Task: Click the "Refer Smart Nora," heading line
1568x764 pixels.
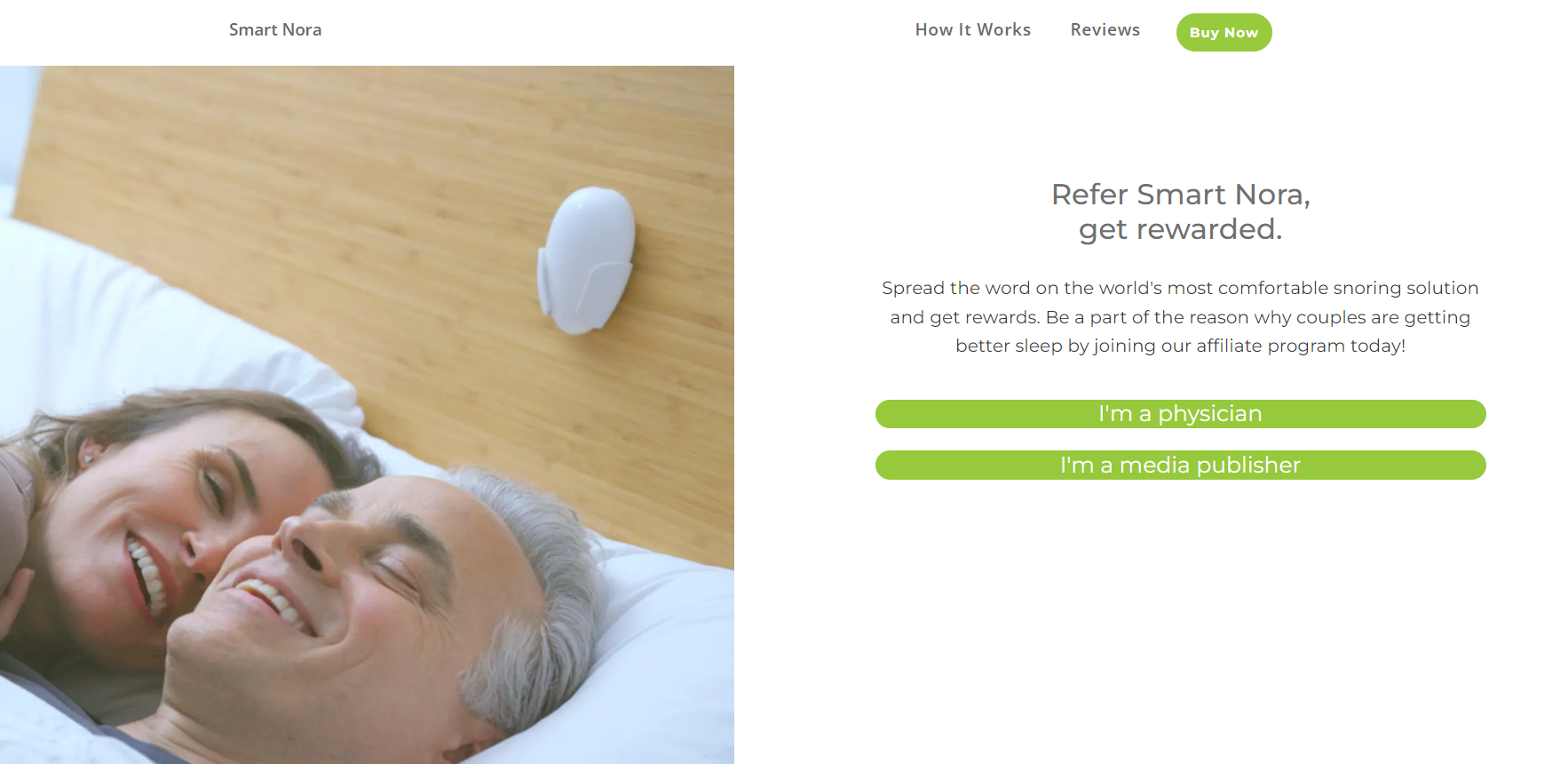Action: coord(1181,195)
